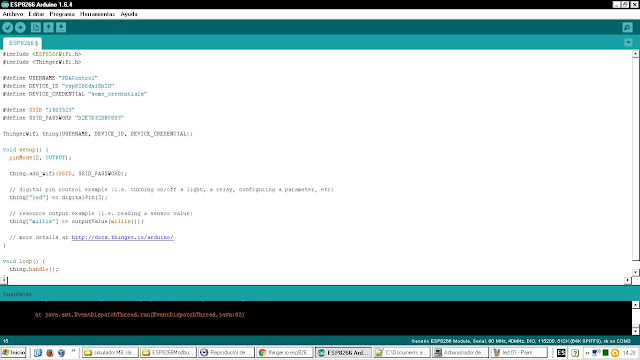Image resolution: width=640 pixels, height=360 pixels.
Task: Minimize the Arduino IDE window
Action: tap(616, 4)
